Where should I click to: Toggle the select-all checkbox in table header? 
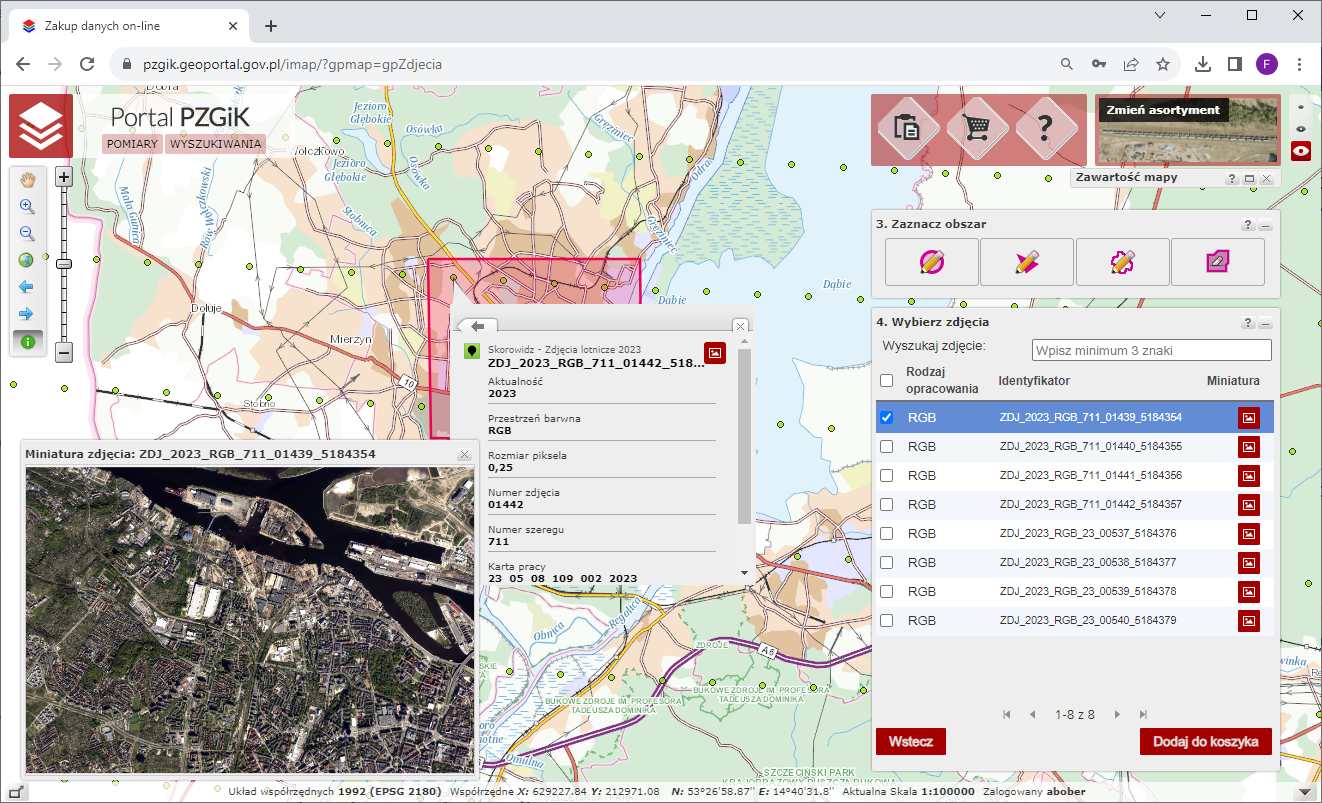[x=886, y=381]
